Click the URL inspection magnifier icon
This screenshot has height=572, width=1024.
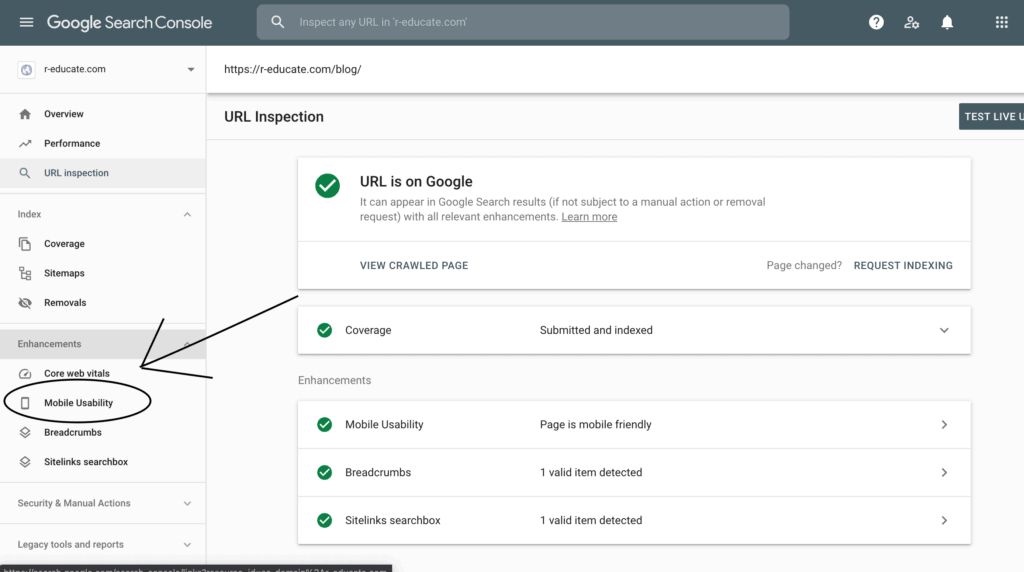(25, 173)
